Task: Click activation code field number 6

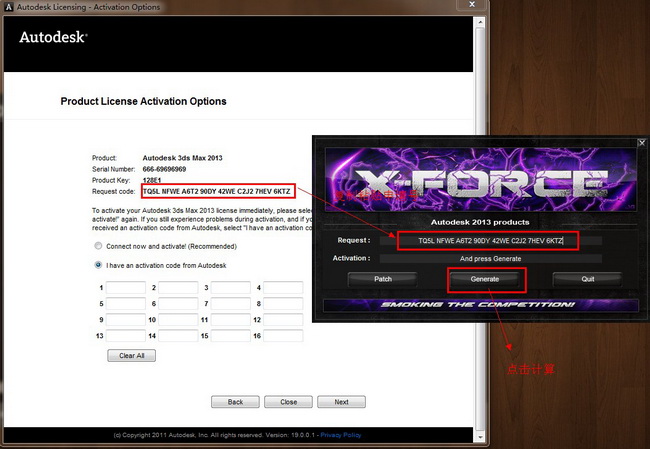Action: pyautogui.click(x=178, y=303)
